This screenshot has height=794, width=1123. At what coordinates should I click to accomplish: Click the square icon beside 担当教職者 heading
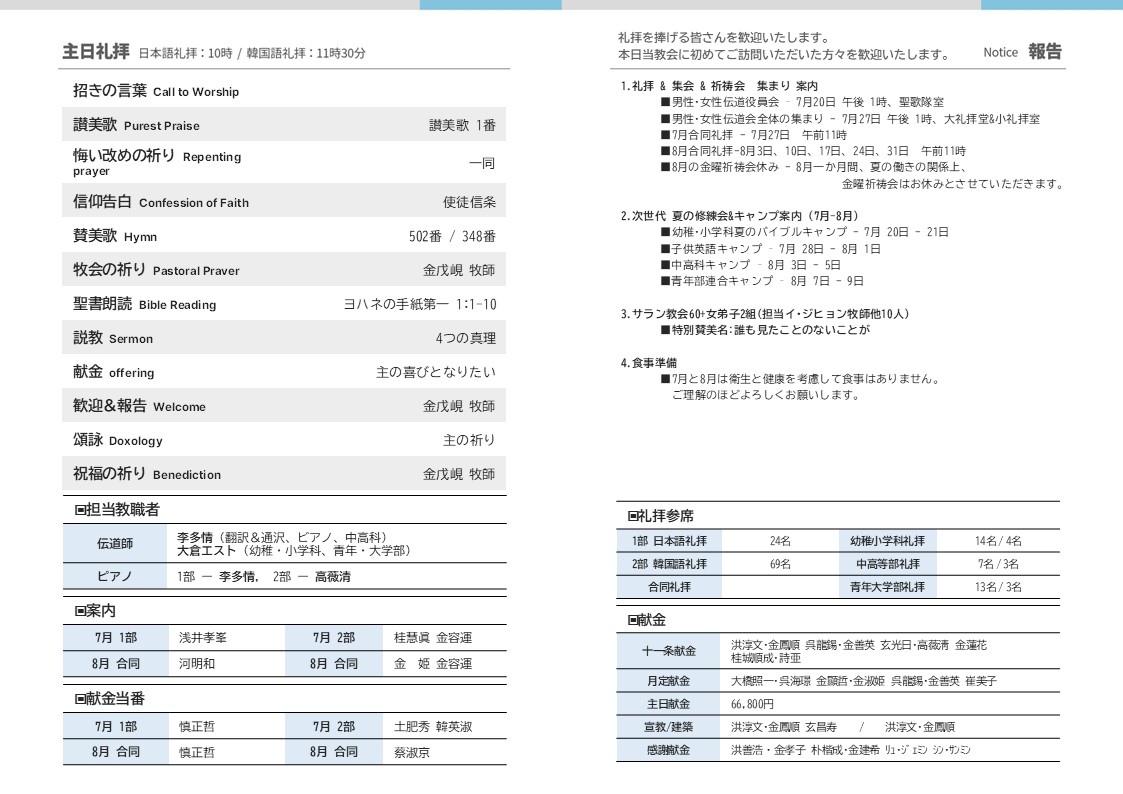tap(80, 510)
